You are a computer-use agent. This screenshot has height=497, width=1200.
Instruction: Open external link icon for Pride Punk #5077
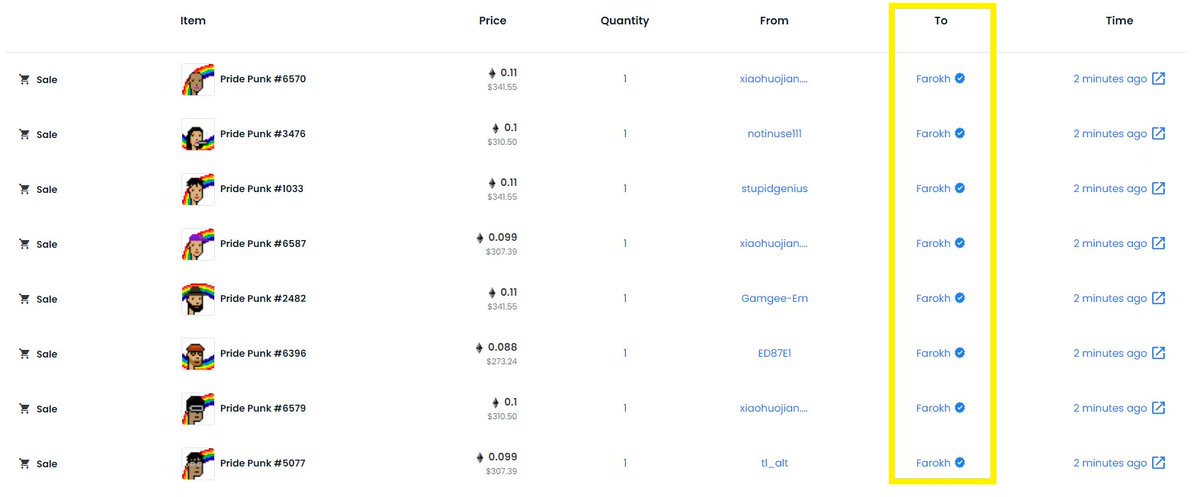pyautogui.click(x=1159, y=464)
